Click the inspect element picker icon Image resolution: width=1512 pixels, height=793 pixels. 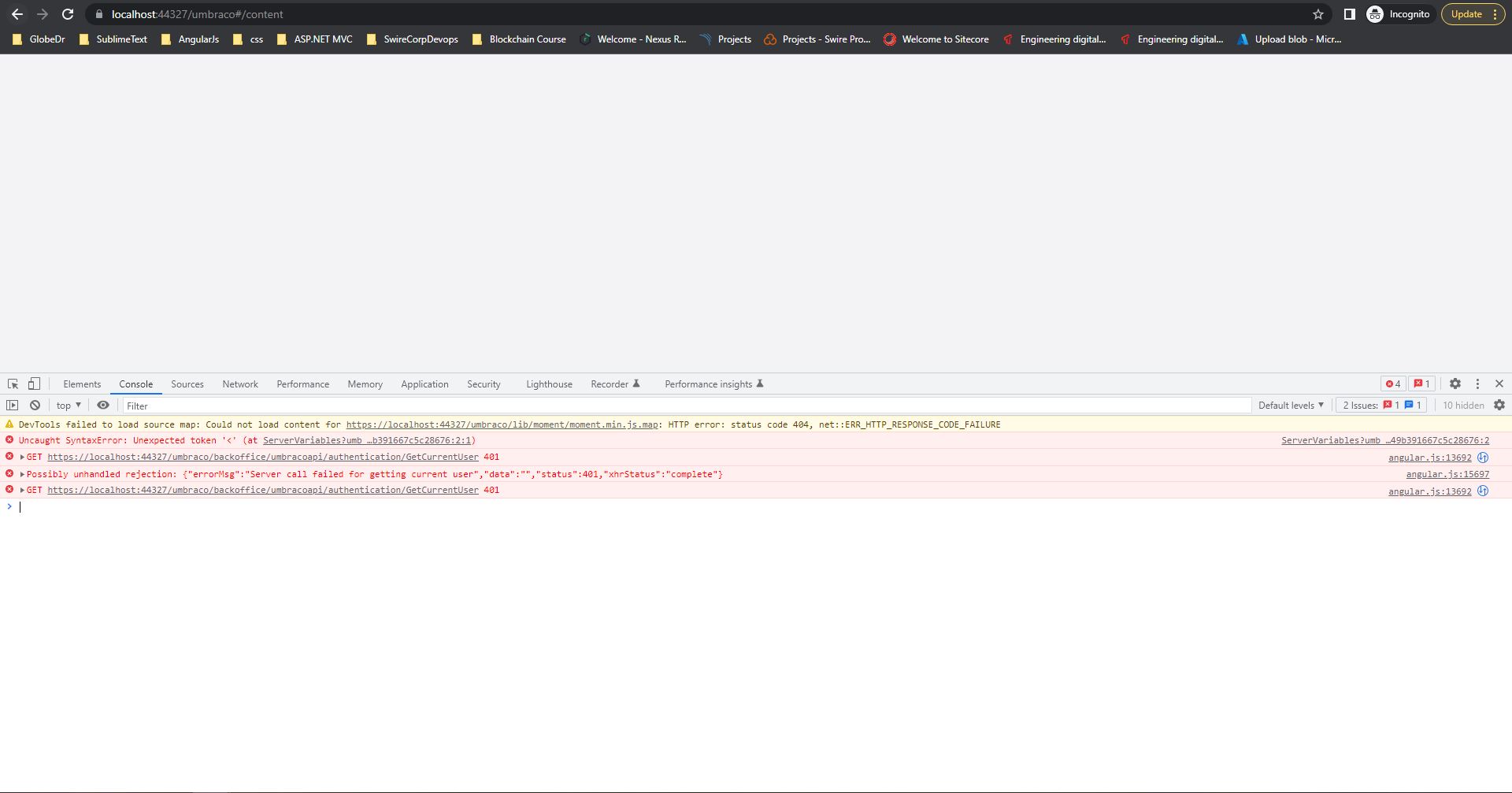pyautogui.click(x=13, y=384)
